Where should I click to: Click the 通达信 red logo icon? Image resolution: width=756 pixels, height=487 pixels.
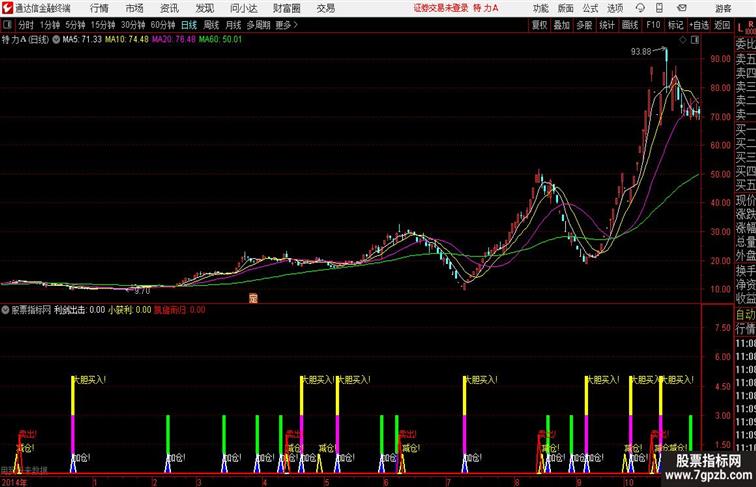tap(7, 8)
